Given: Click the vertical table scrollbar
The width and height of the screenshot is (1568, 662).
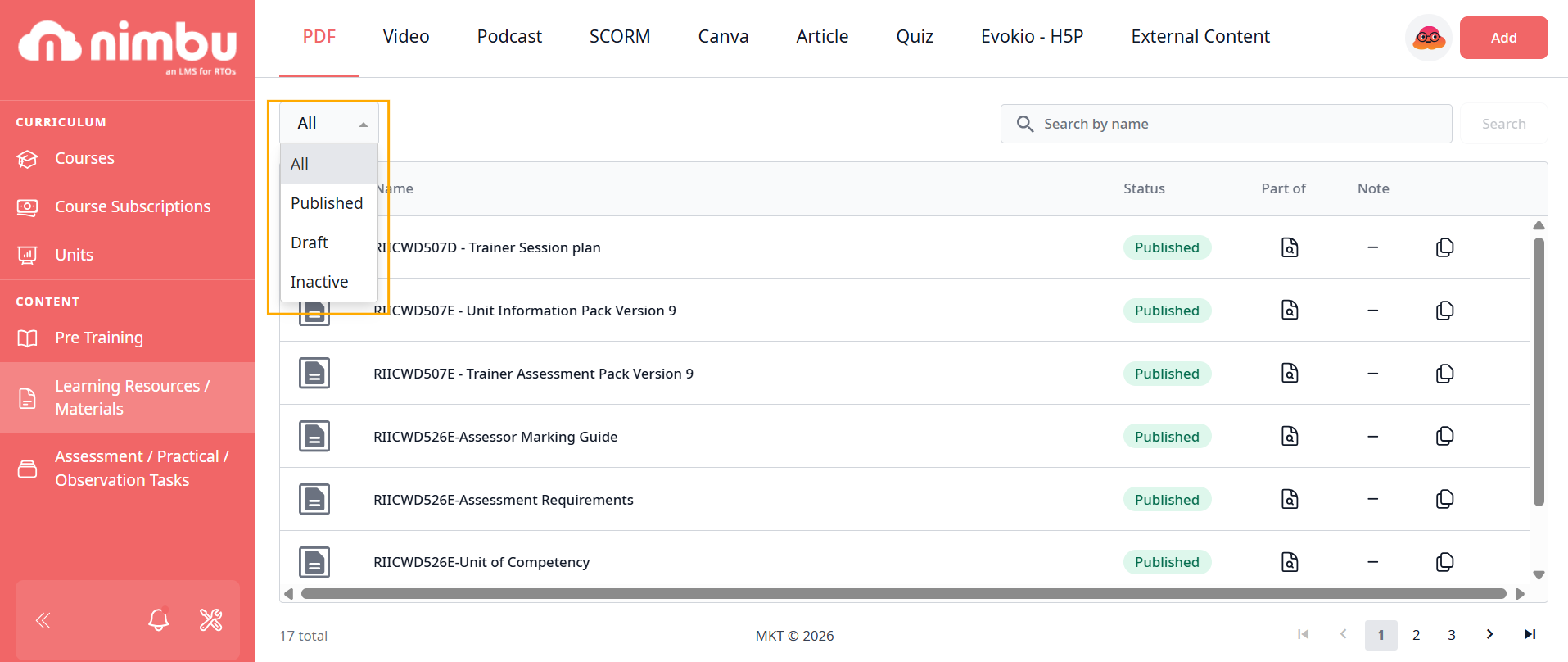Looking at the screenshot, I should point(1539,372).
